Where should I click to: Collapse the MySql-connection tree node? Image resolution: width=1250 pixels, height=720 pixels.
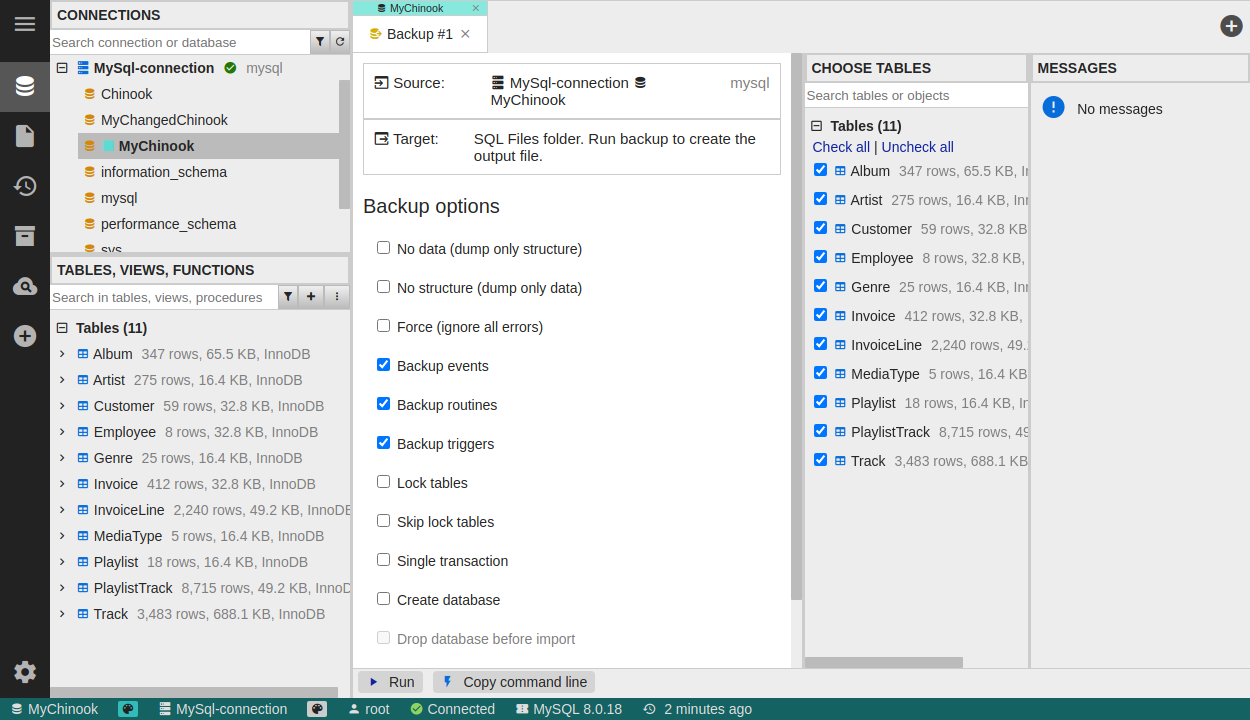click(x=62, y=68)
